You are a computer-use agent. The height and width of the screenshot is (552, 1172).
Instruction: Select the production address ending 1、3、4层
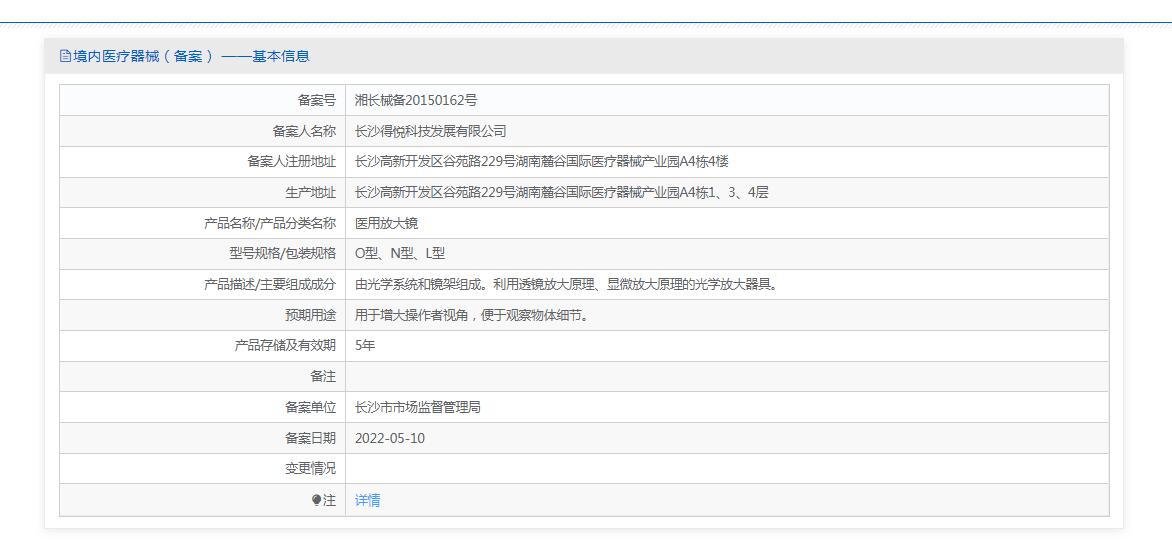pyautogui.click(x=561, y=193)
